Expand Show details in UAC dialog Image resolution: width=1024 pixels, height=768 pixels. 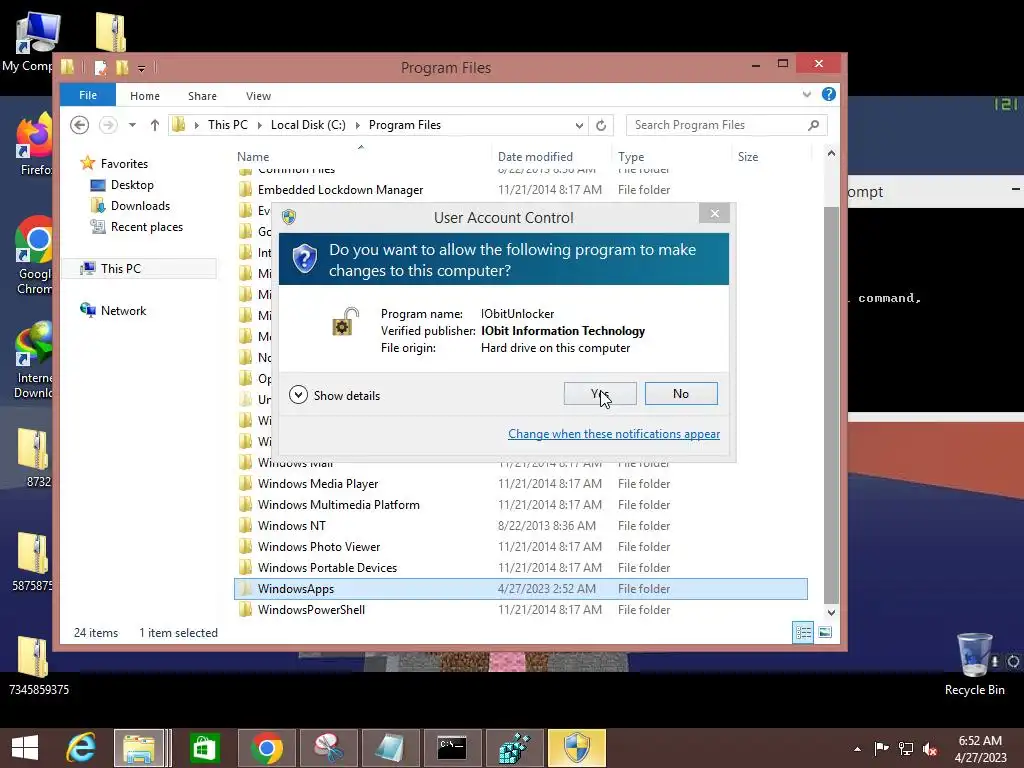[334, 395]
